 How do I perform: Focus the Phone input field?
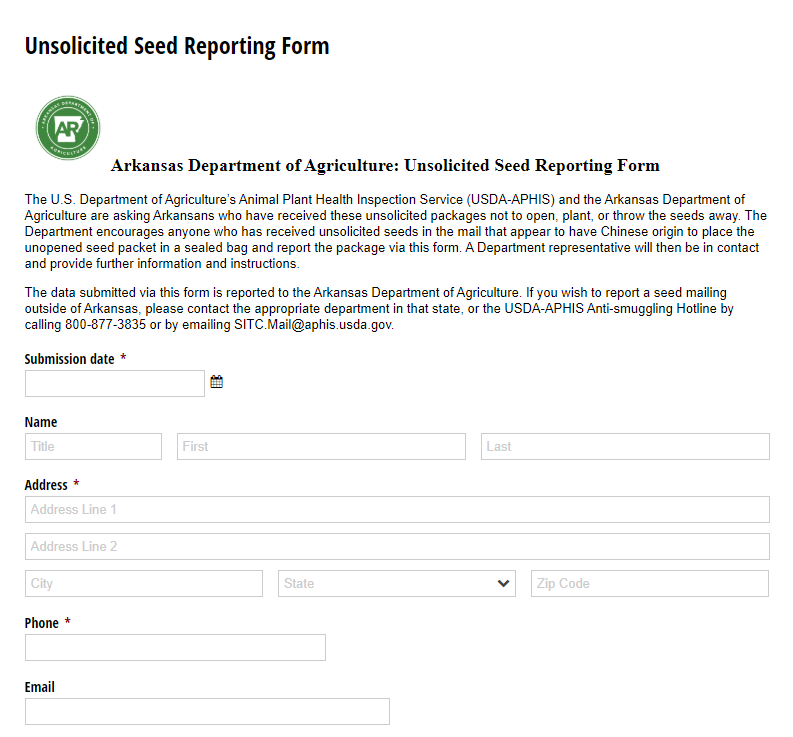tap(175, 647)
